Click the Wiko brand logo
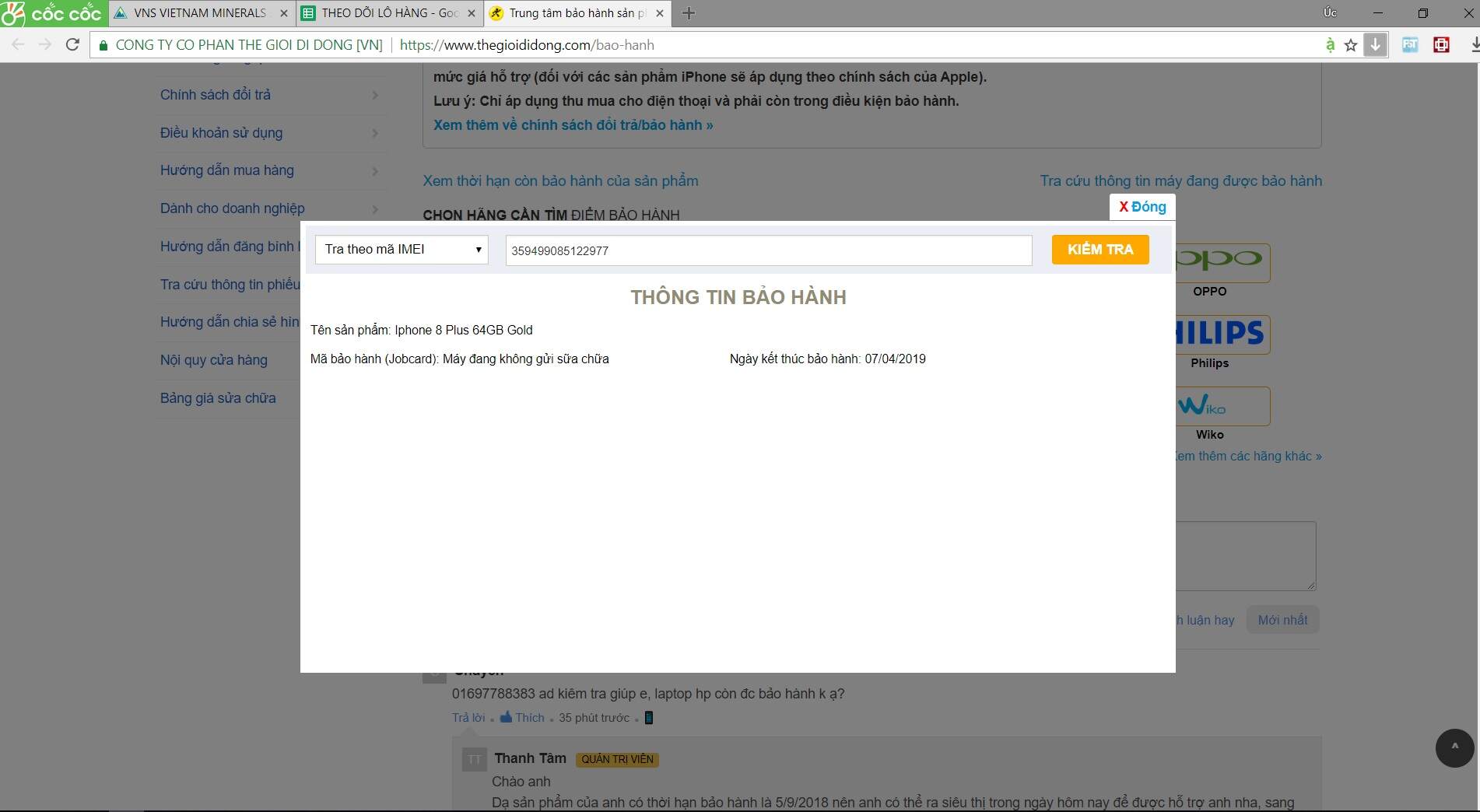Viewport: 1480px width, 812px height. 1222,406
